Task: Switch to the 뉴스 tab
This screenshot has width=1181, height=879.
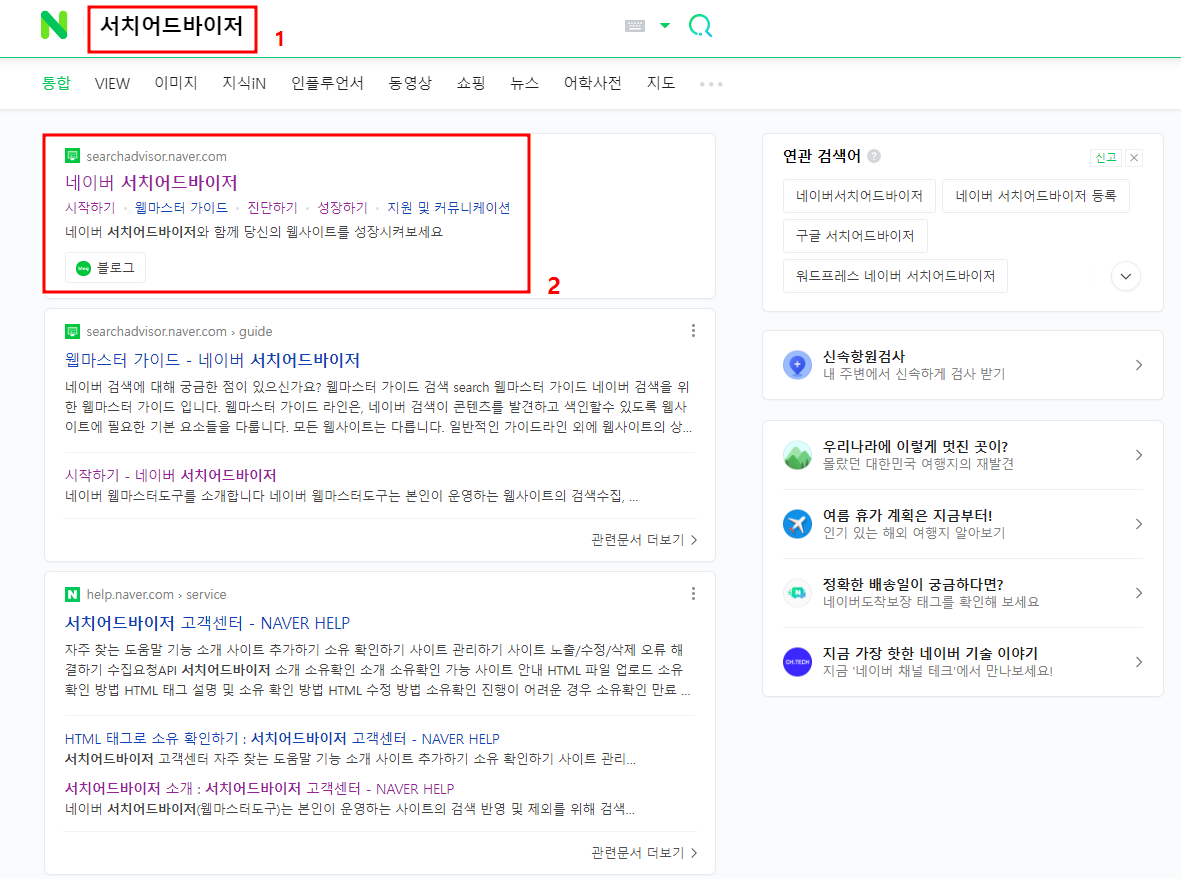Action: 524,83
